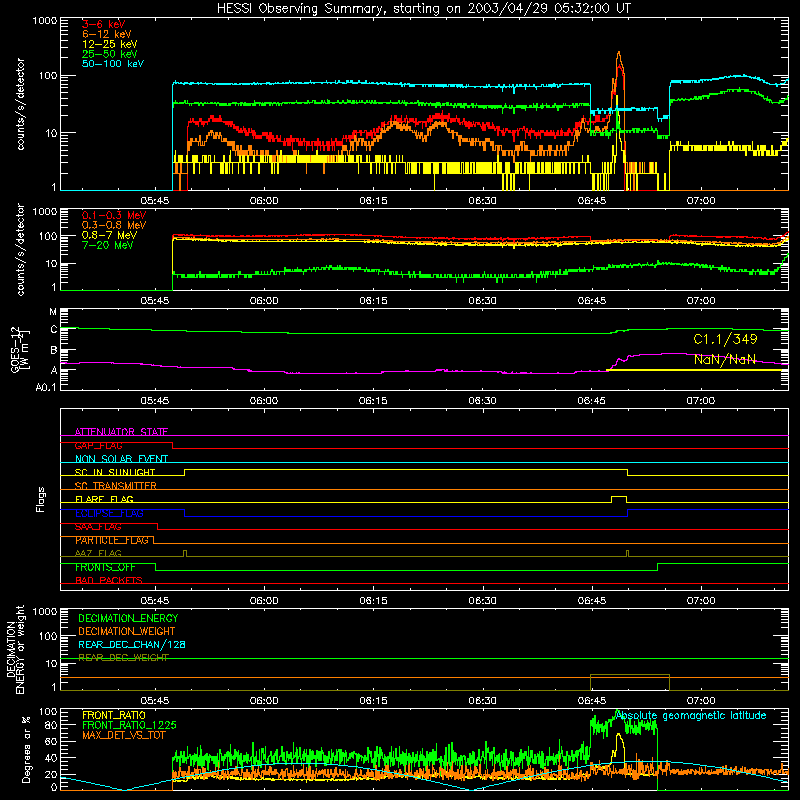This screenshot has width=800, height=800.
Task: Click the REAR_DEC_WEIGHT raised box near 06:45
Action: (630, 682)
